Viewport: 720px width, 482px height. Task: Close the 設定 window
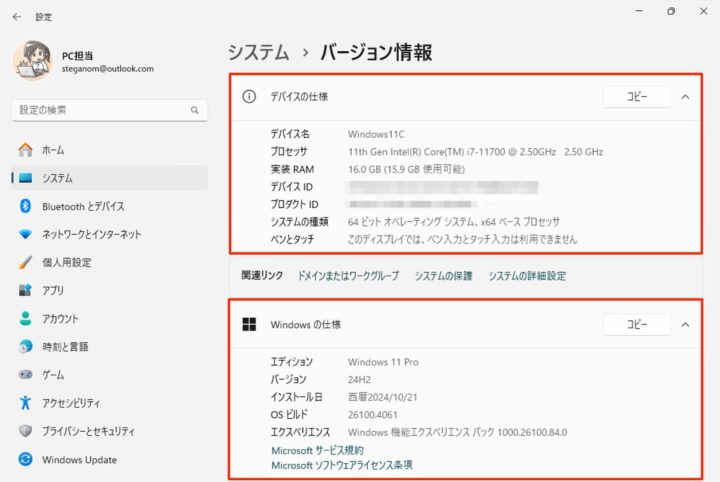click(x=703, y=11)
